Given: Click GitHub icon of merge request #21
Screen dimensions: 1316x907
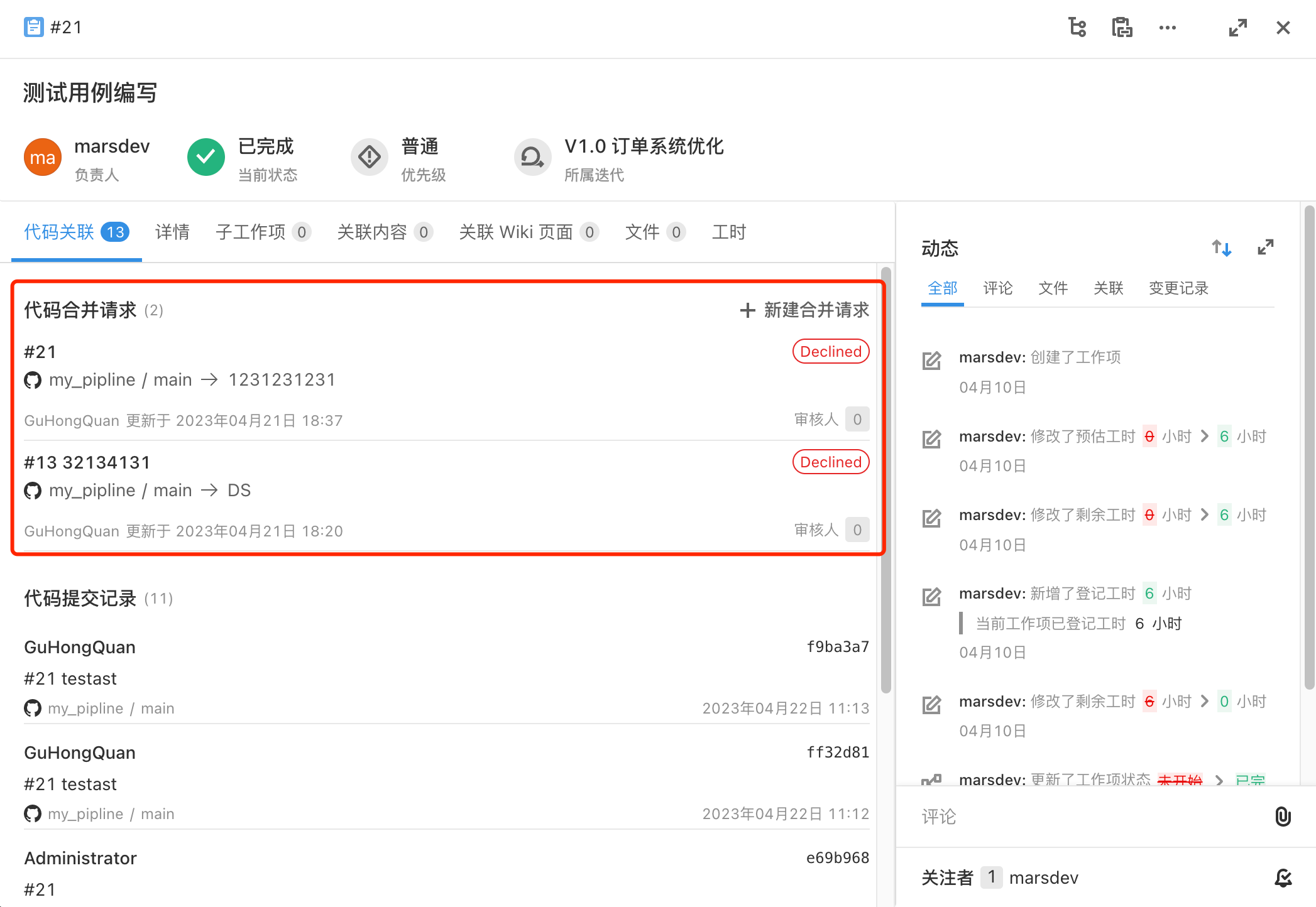Looking at the screenshot, I should (x=33, y=380).
